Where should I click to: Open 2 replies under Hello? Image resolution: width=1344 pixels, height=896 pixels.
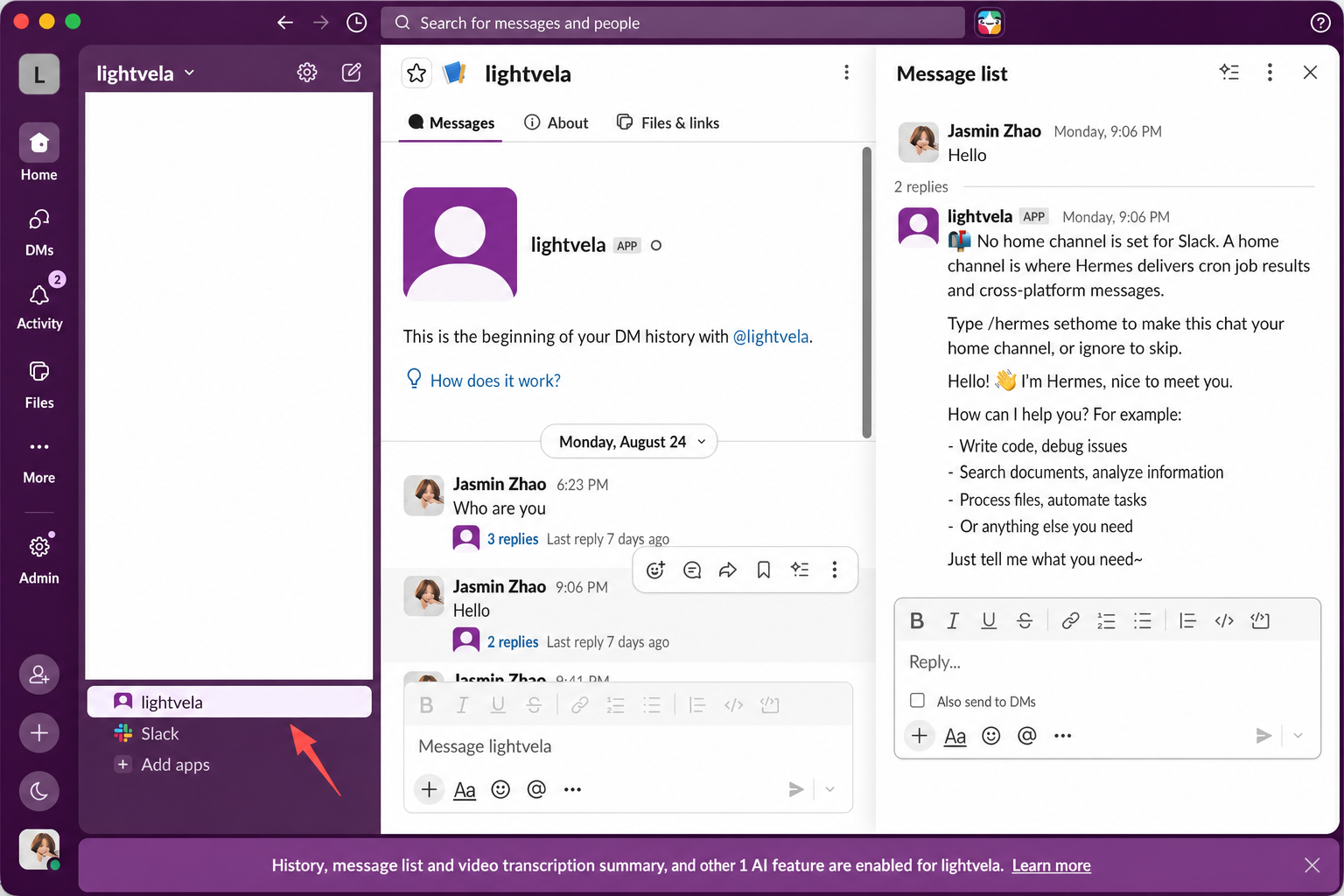513,642
